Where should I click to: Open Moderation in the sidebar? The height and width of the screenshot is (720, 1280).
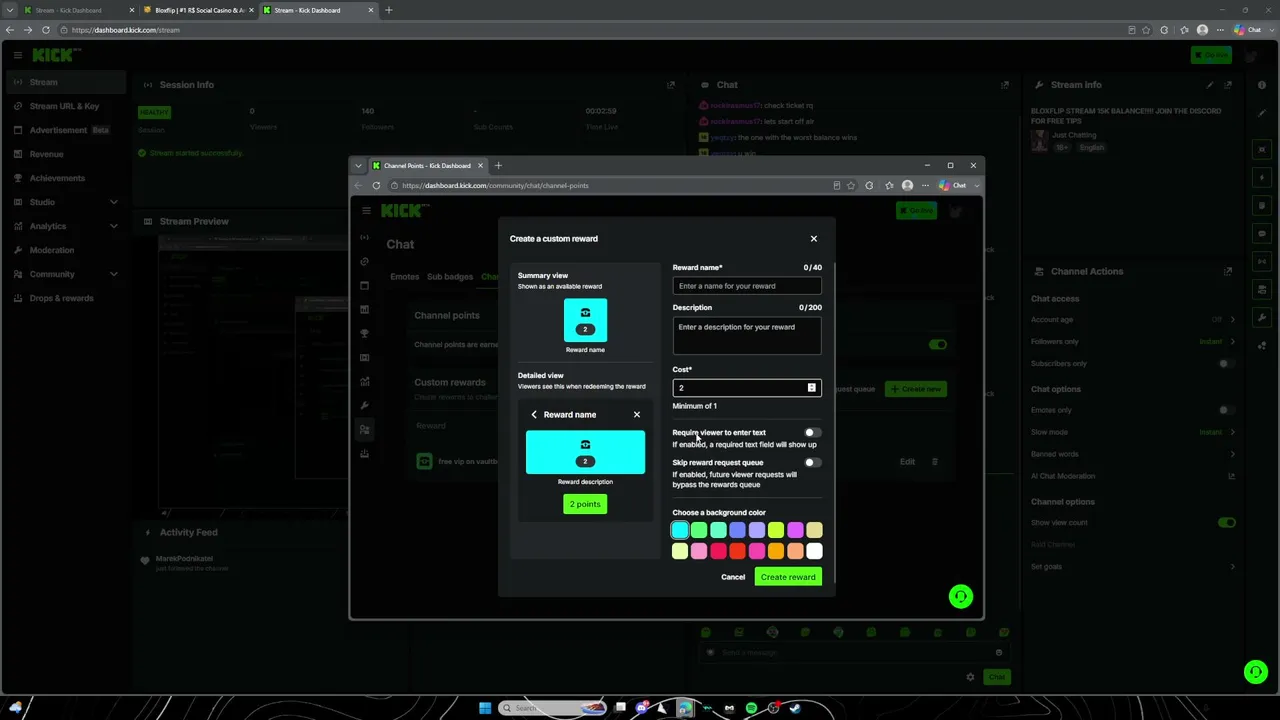point(65,250)
